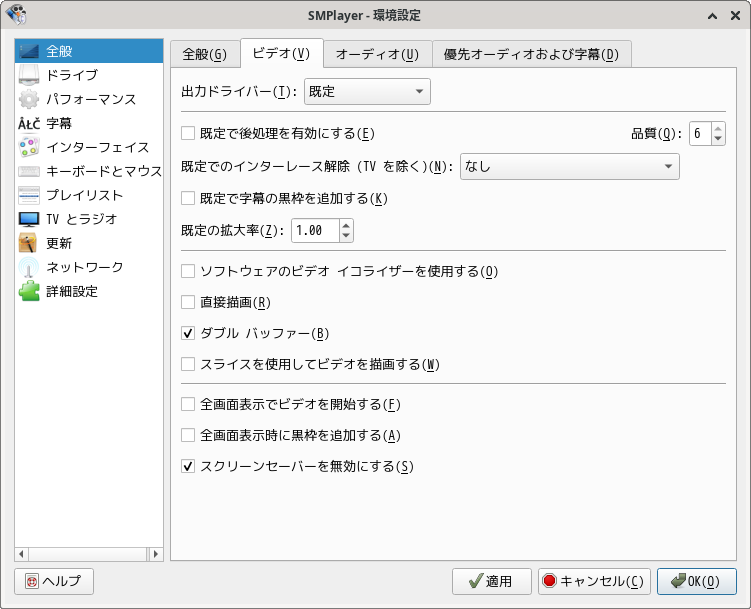Viewport: 751px width, 609px height.
Task: Open the 出力ドライバー dropdown
Action: coord(366,92)
